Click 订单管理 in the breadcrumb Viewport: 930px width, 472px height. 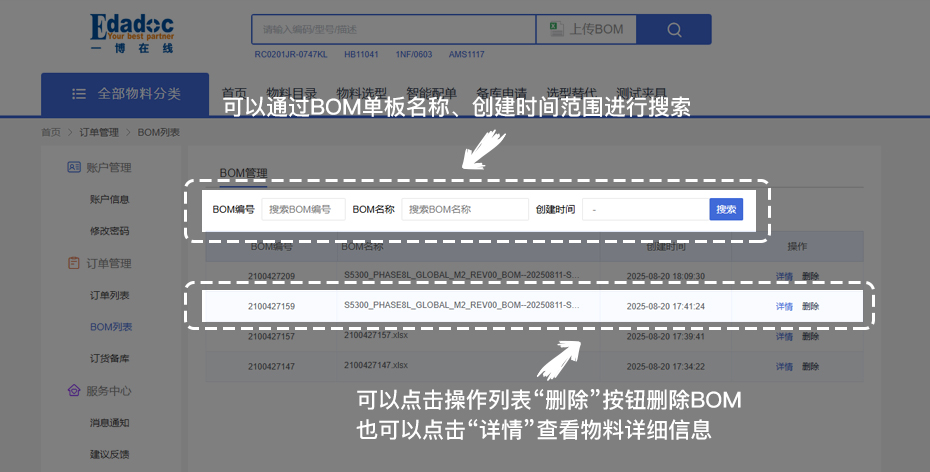pyautogui.click(x=99, y=132)
